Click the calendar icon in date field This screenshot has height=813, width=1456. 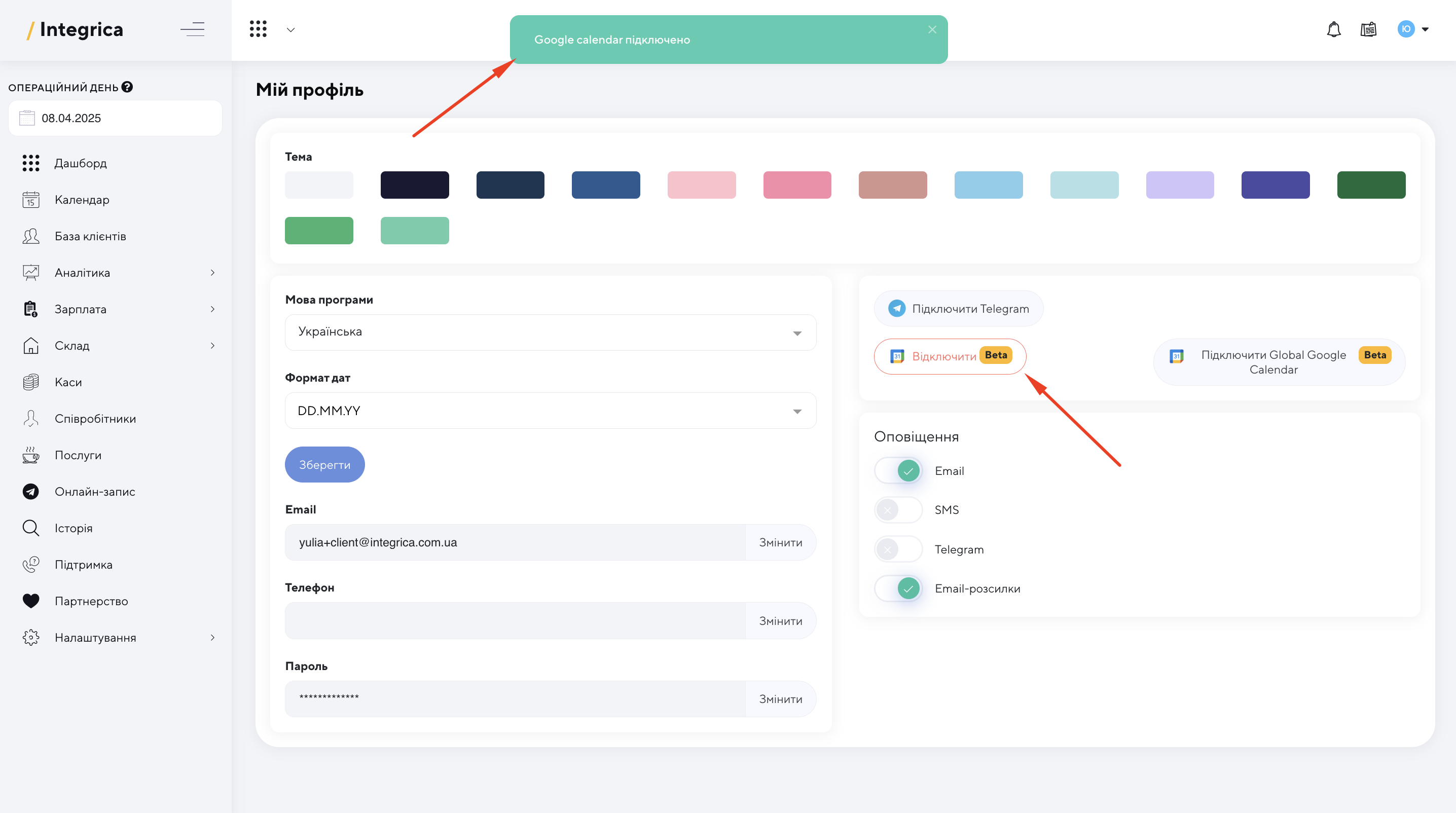pos(27,118)
